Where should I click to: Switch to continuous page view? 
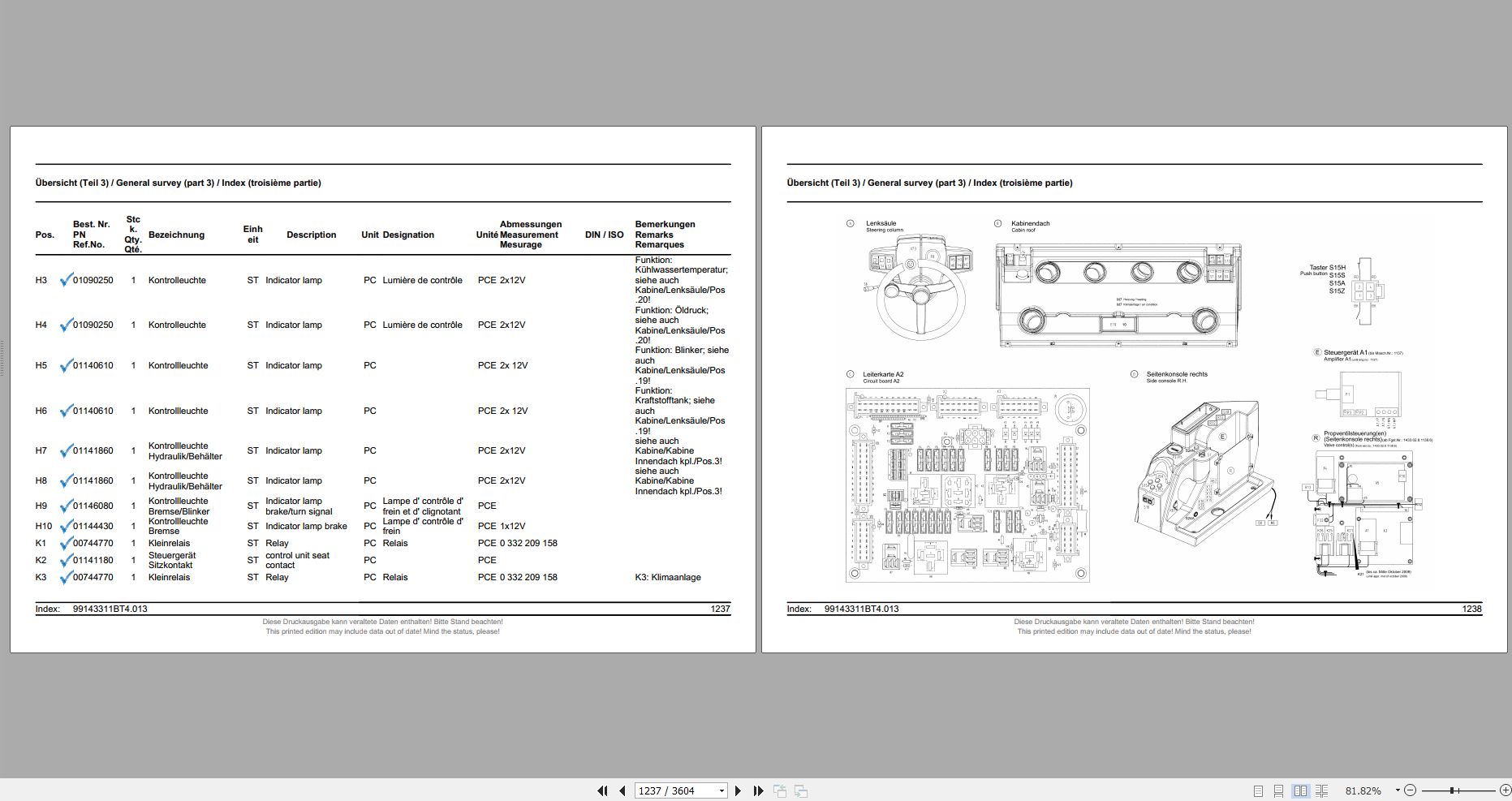pos(1278,790)
